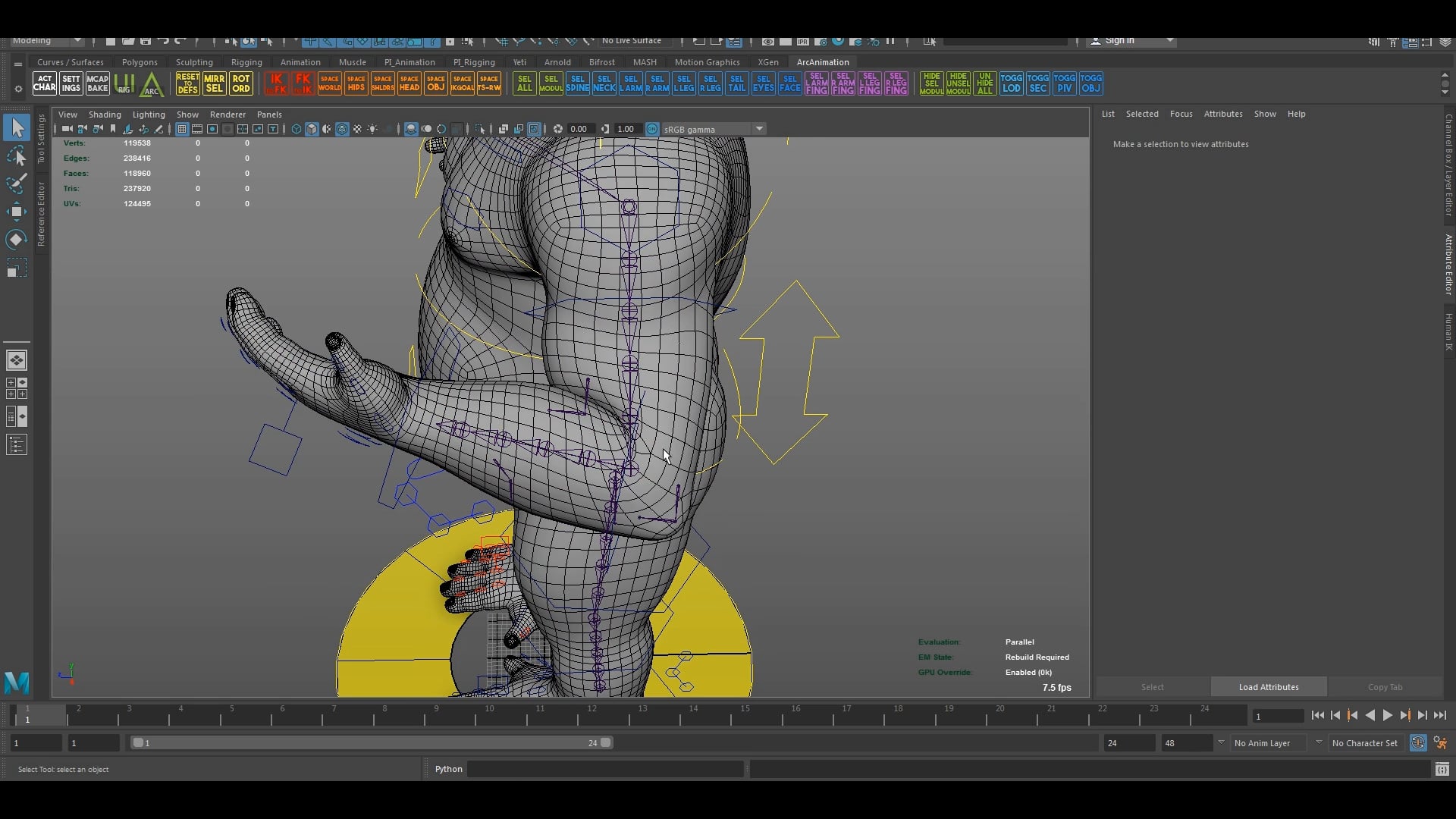This screenshot has height=819, width=1456.
Task: Click RESET TO DEFS shelf icon
Action: 187,83
